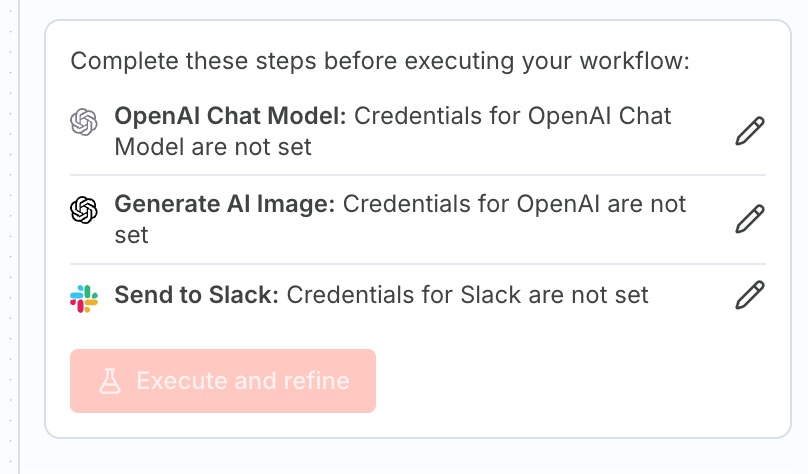The image size is (808, 474).
Task: Select the bold 'Generate AI Image:' label
Action: click(225, 204)
